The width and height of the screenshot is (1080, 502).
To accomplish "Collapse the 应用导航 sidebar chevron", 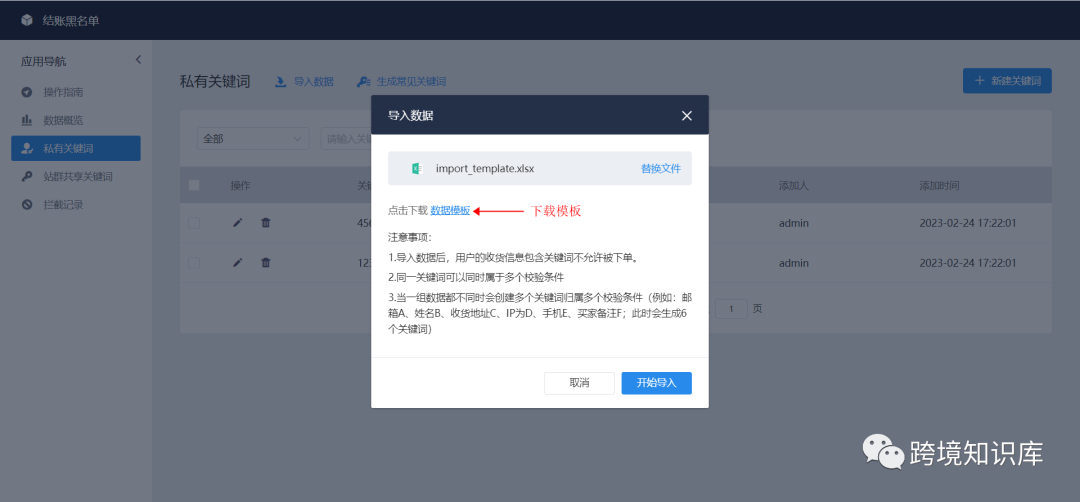I will 138,60.
